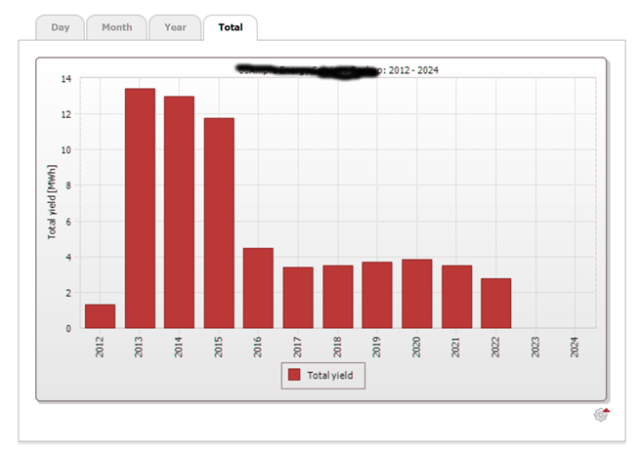Image resolution: width=640 pixels, height=451 pixels.
Task: Click the 2012 yield bar
Action: (100, 316)
